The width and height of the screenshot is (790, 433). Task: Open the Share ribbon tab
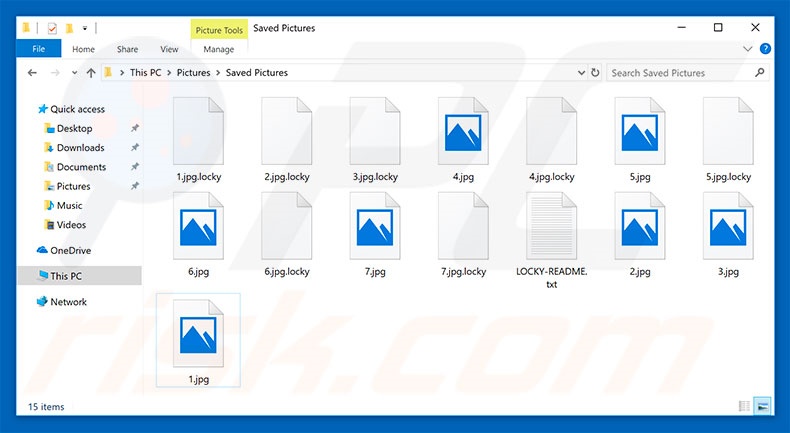[x=127, y=49]
